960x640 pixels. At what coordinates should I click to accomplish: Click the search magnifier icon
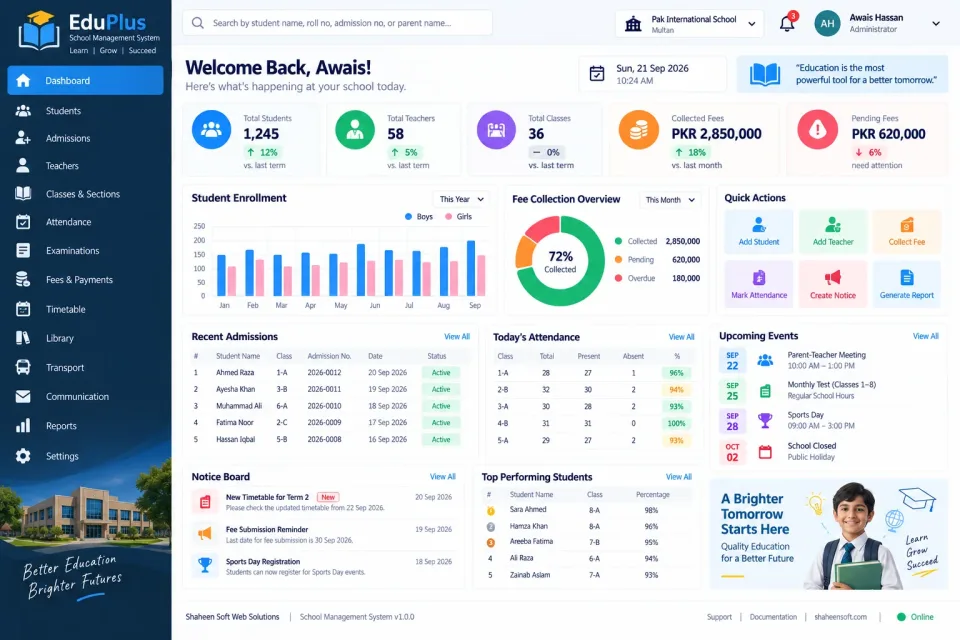pos(198,23)
